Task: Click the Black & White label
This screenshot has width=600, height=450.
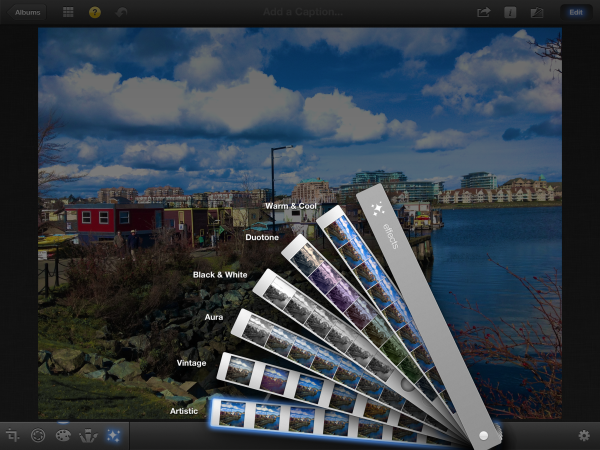Action: tap(220, 275)
